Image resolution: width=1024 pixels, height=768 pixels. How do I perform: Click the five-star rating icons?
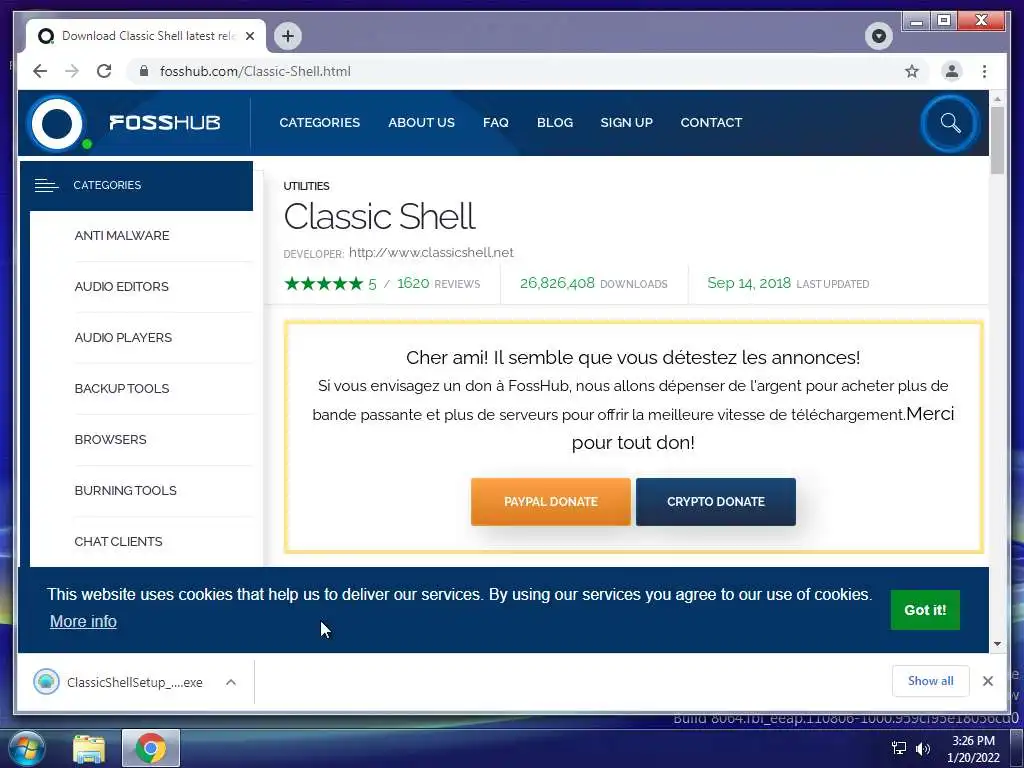323,283
